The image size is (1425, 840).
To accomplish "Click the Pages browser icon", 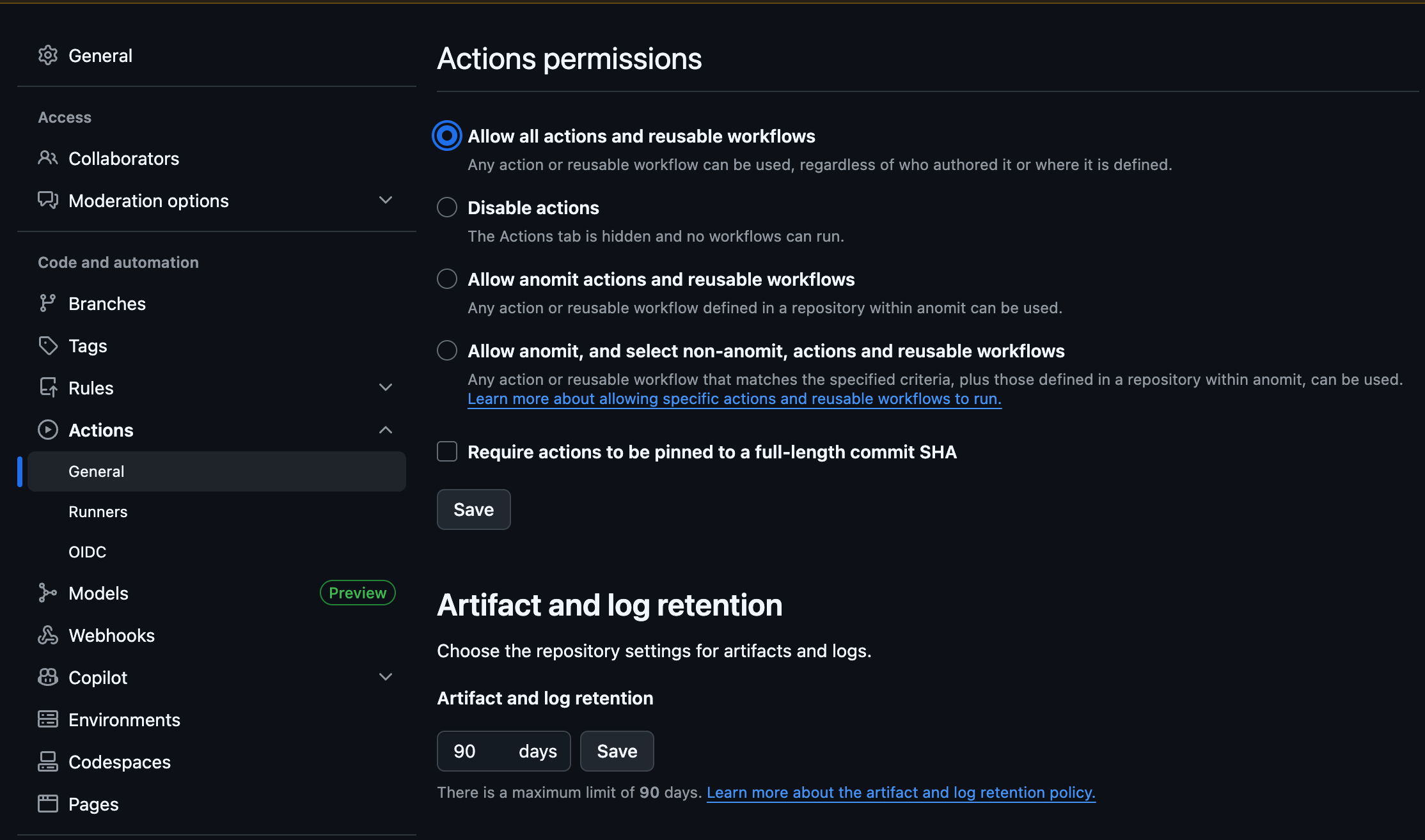I will pos(48,804).
